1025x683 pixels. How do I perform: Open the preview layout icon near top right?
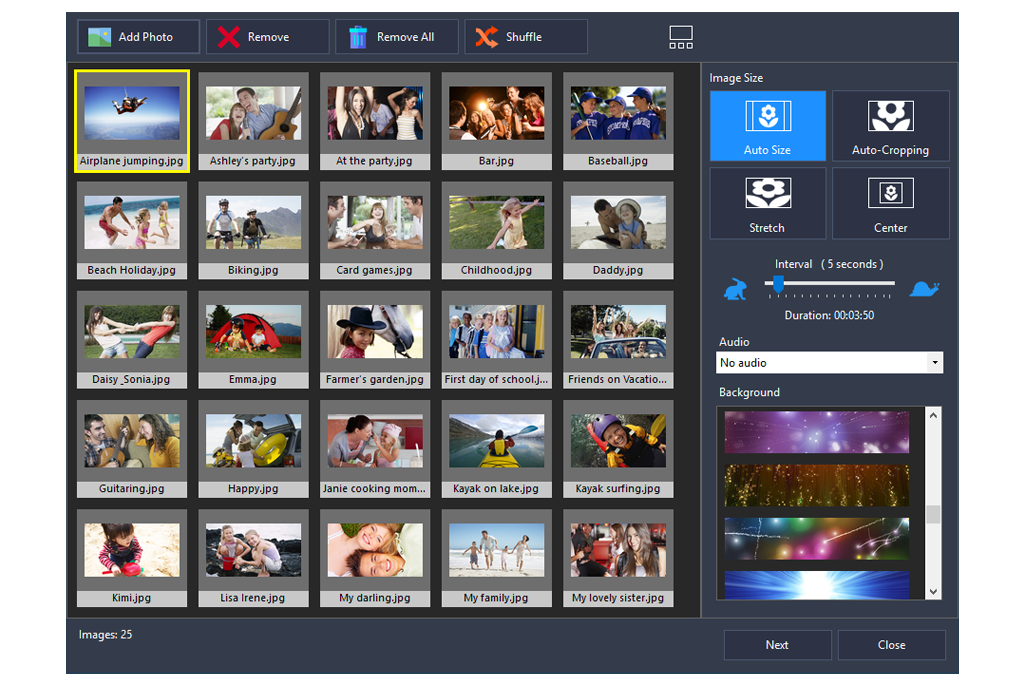[681, 36]
